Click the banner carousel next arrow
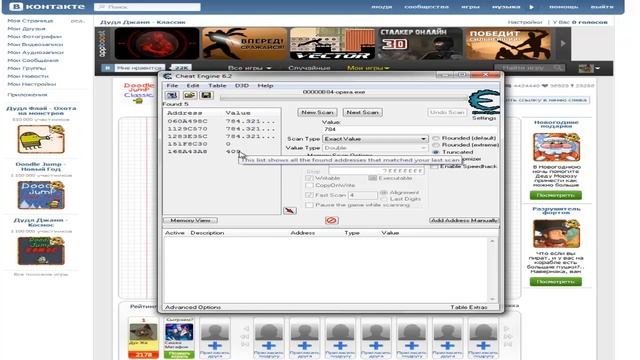The image size is (640, 360). point(563,44)
